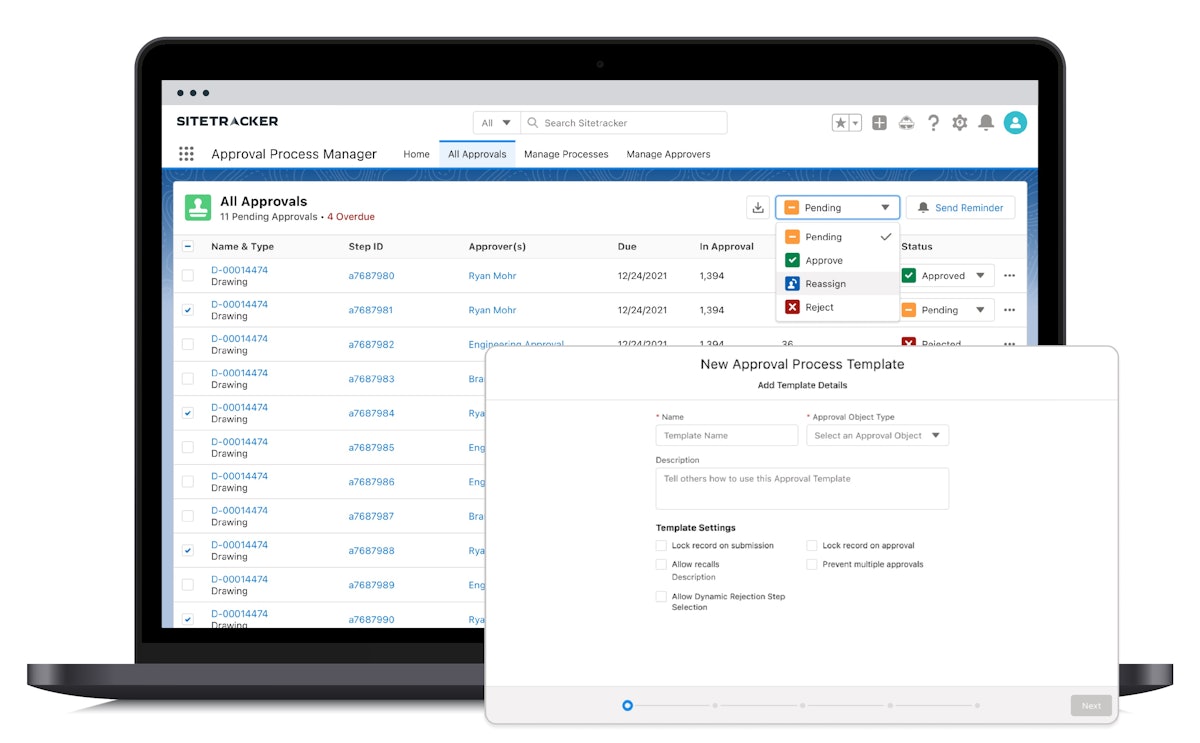Open the help question mark icon

pyautogui.click(x=933, y=122)
